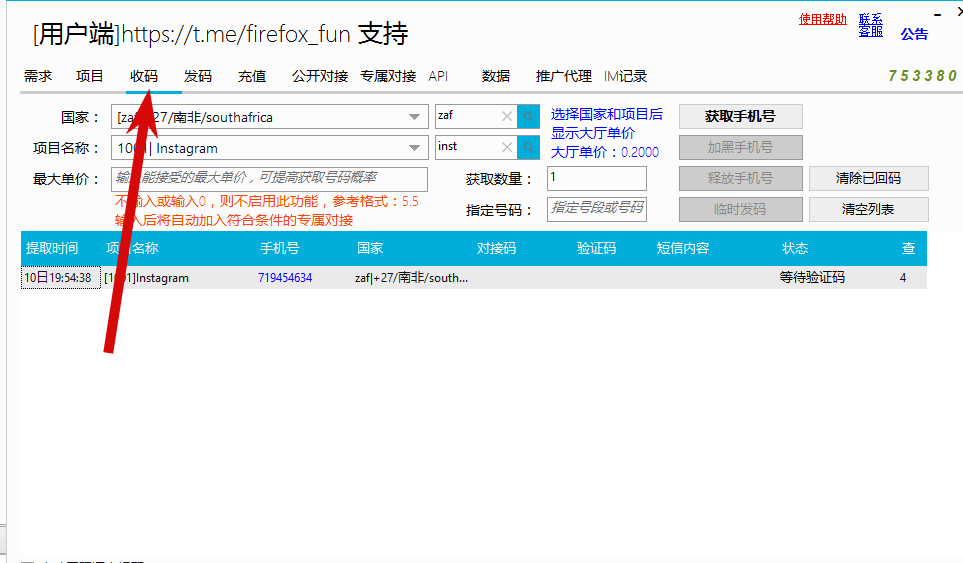This screenshot has height=563, width=963.
Task: Click the 手机号 column header
Action: click(279, 248)
